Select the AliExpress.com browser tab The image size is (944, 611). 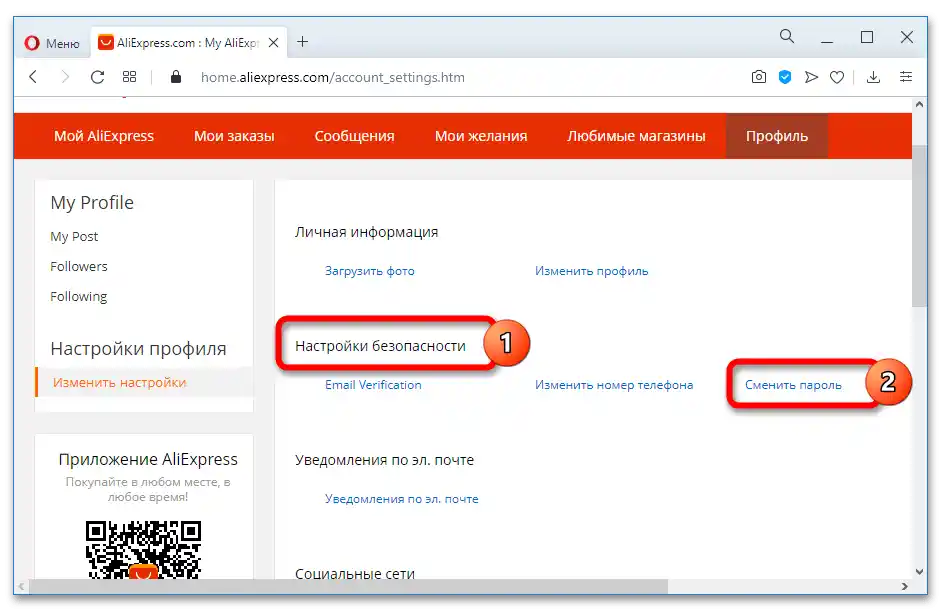click(x=189, y=43)
